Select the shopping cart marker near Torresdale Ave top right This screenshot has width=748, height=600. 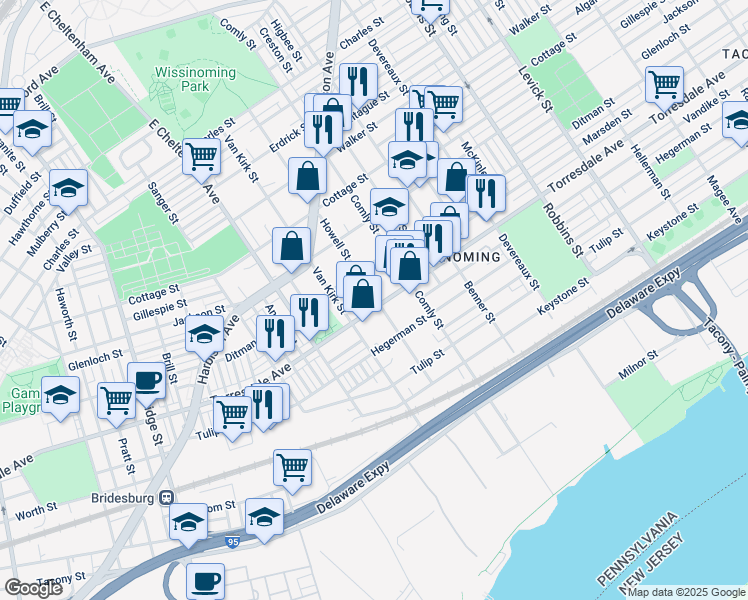(x=665, y=86)
